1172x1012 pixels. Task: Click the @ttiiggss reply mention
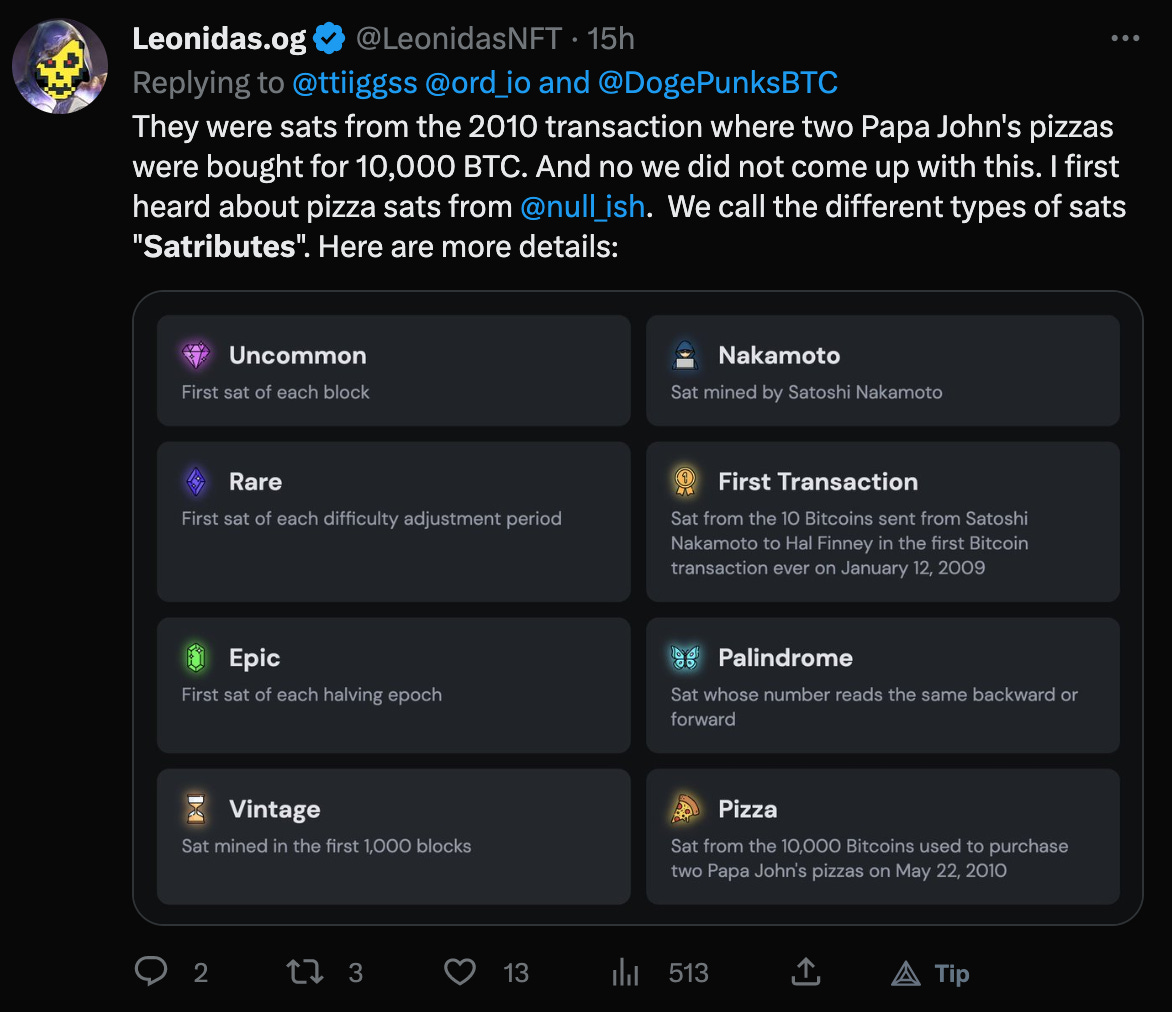coord(355,83)
